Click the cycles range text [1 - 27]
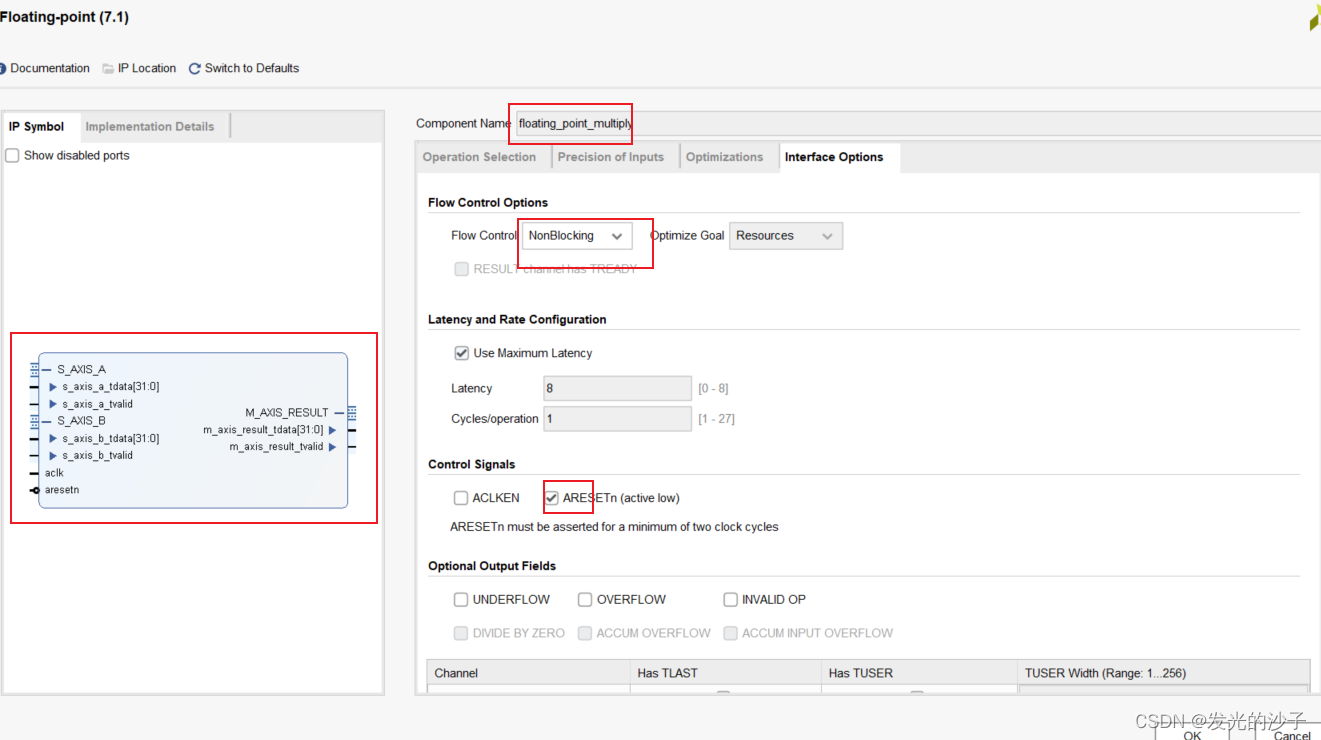This screenshot has width=1321, height=740. pyautogui.click(x=716, y=419)
